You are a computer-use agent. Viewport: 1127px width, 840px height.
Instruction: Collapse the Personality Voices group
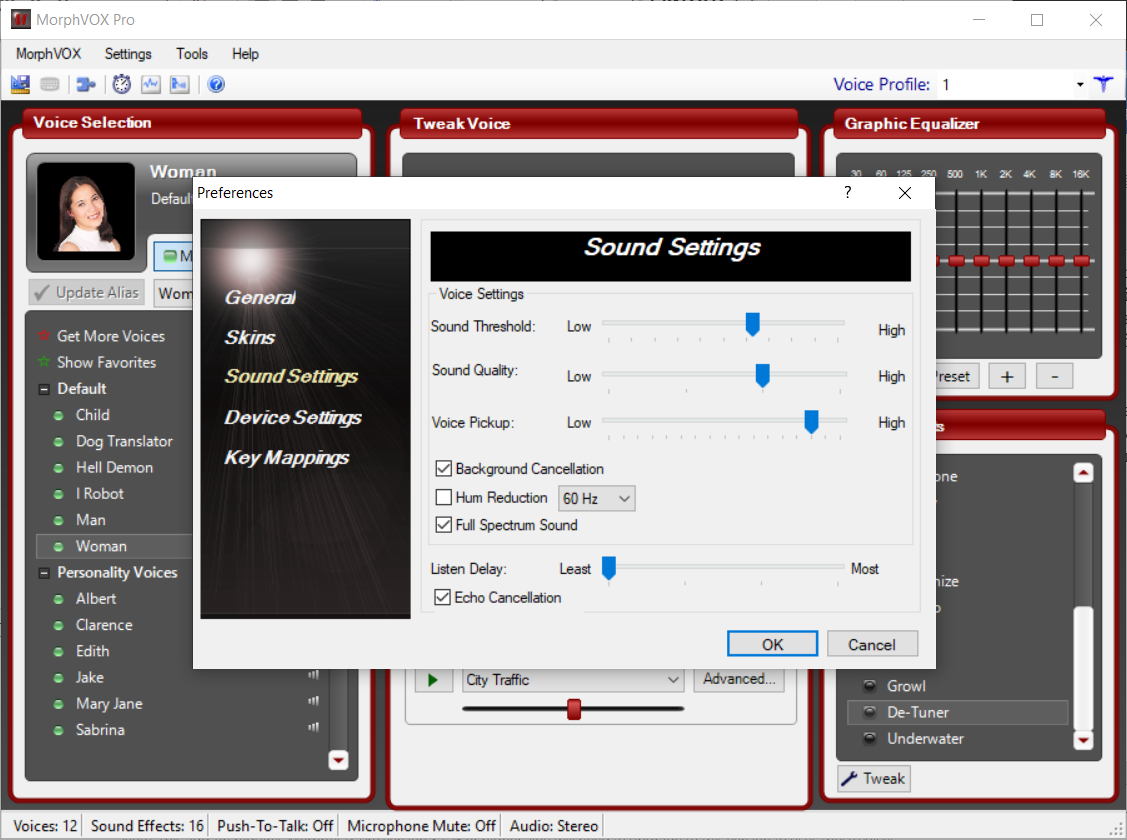(44, 573)
